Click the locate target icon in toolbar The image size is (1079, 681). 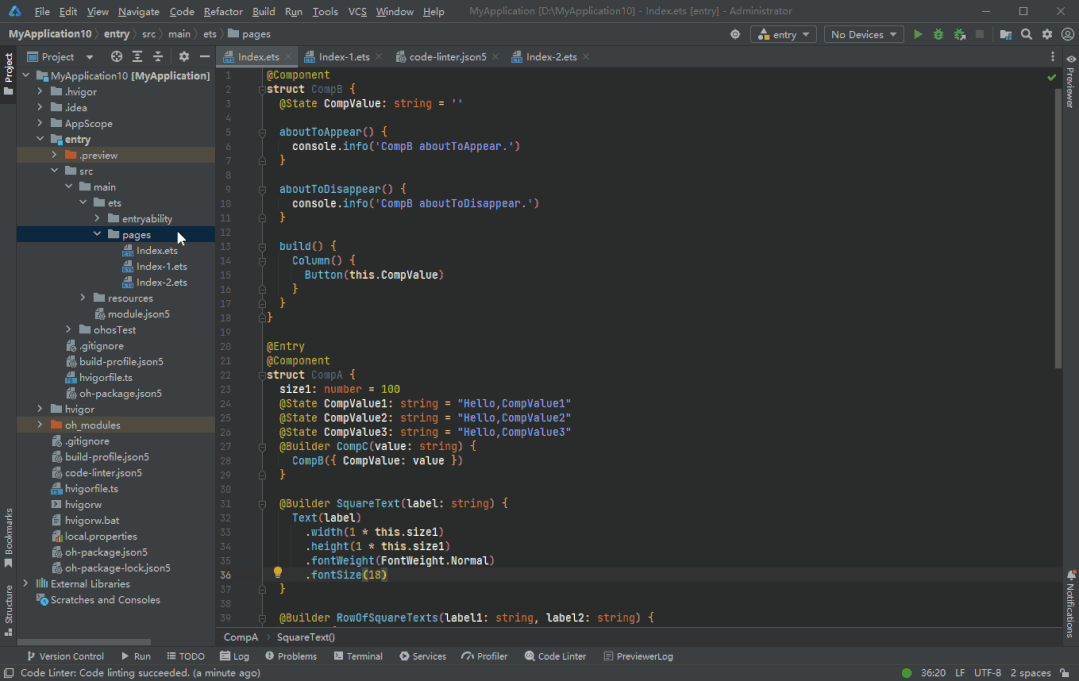coord(735,34)
